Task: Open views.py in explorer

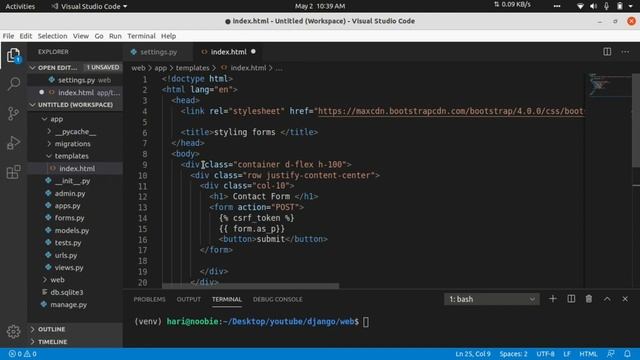Action: click(x=75, y=268)
